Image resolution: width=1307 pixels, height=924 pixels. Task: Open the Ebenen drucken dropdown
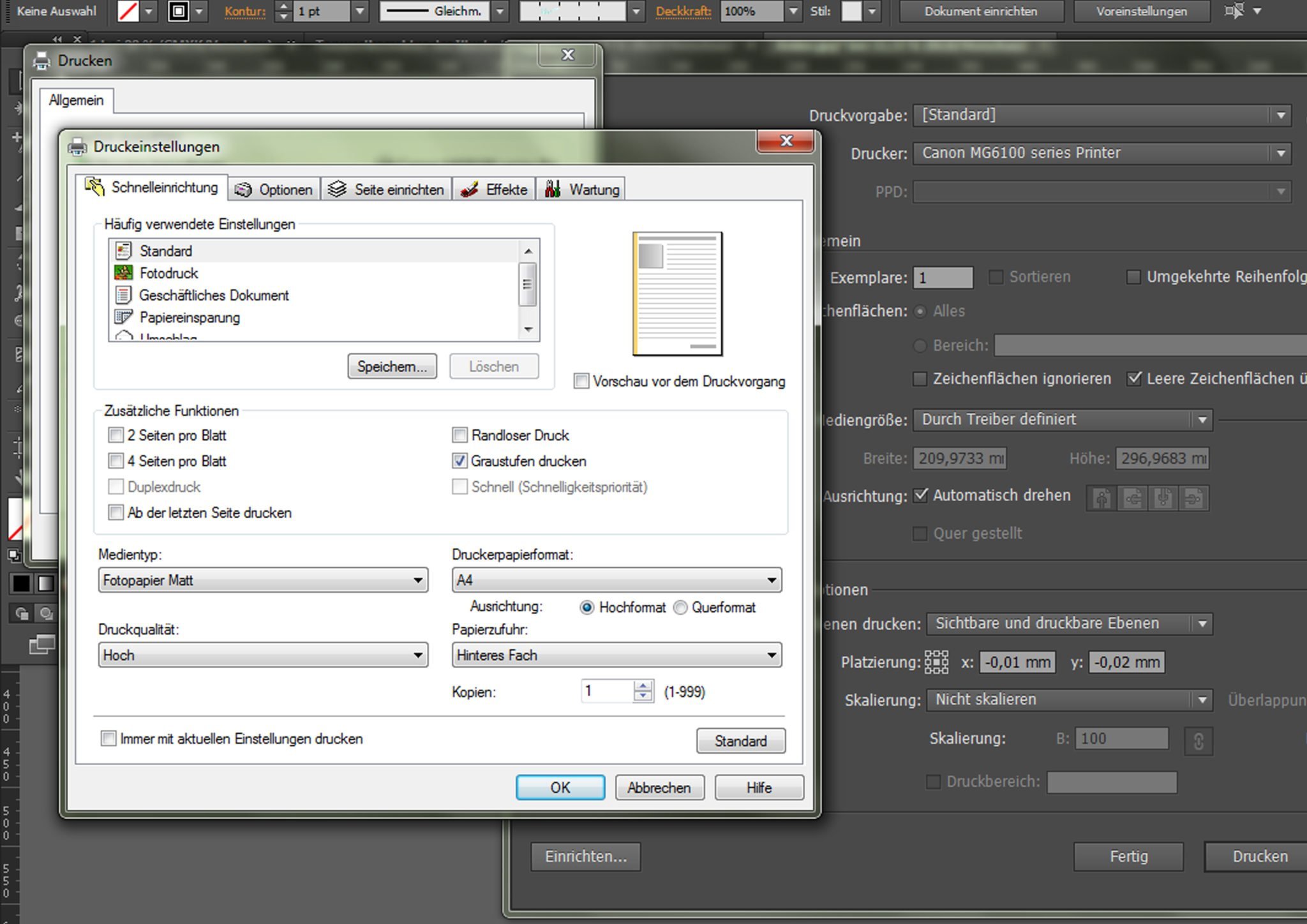pyautogui.click(x=1070, y=623)
